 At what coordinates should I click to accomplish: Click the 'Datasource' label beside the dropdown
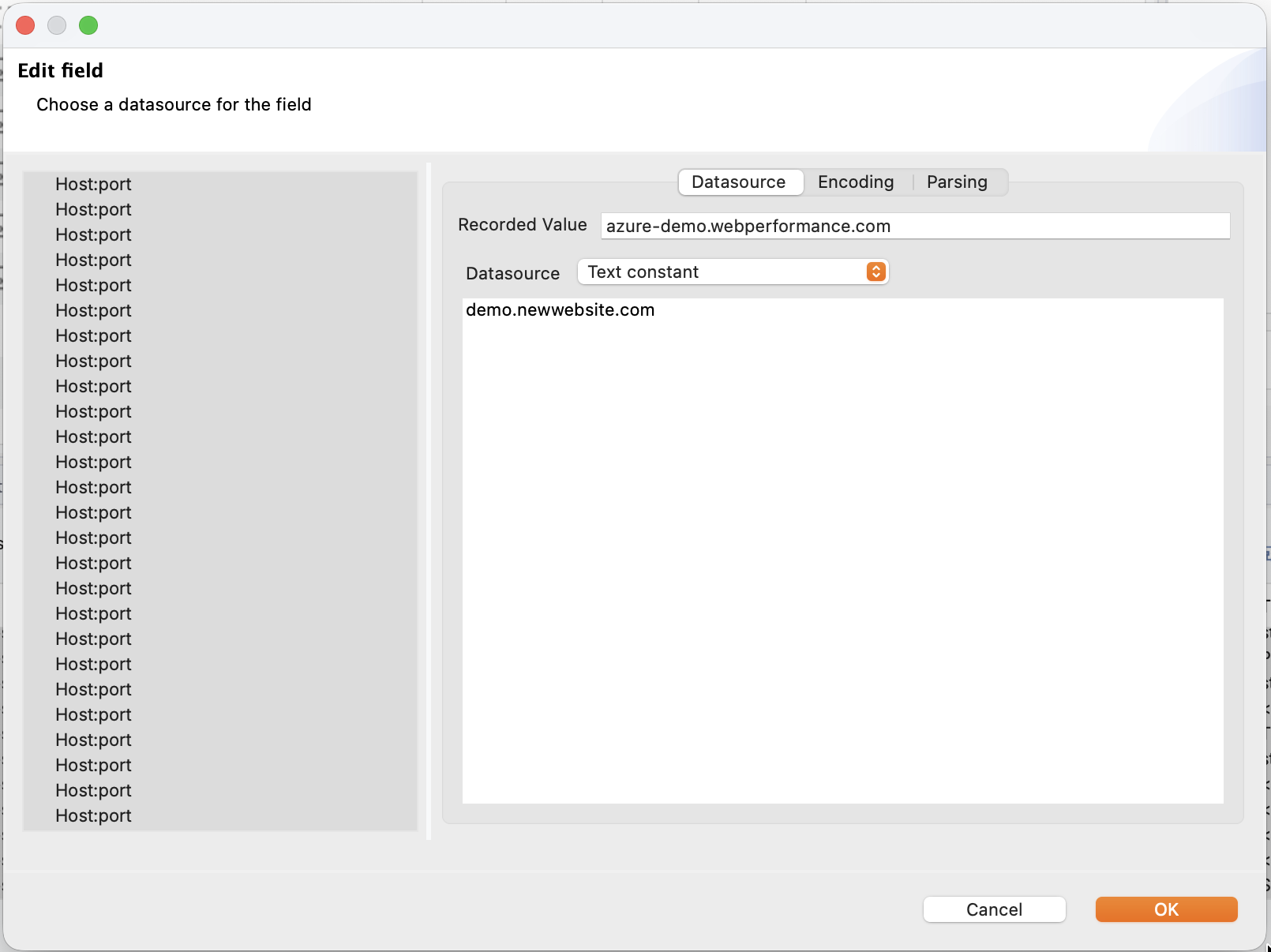pos(513,273)
